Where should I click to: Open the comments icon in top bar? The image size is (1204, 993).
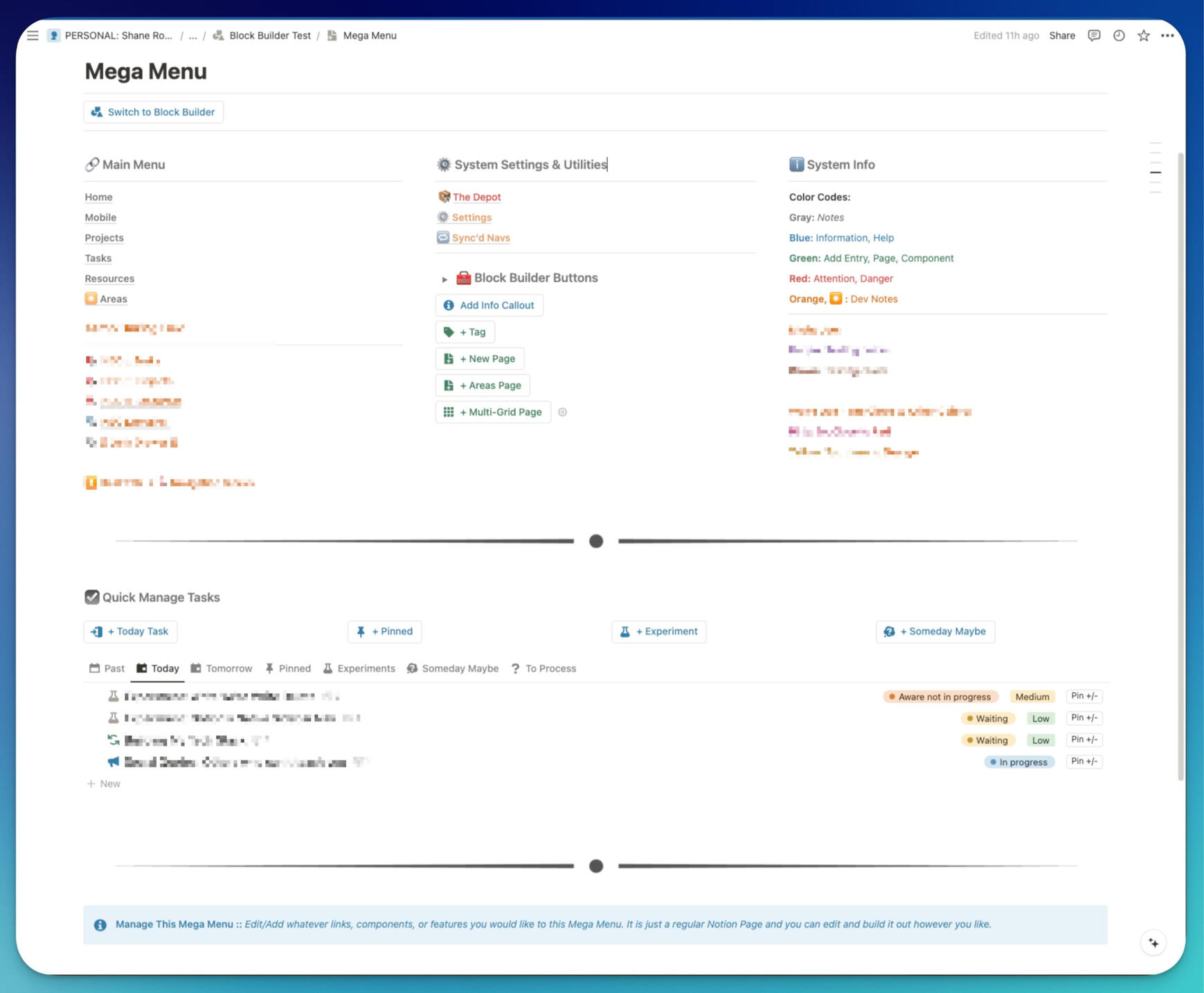point(1094,35)
